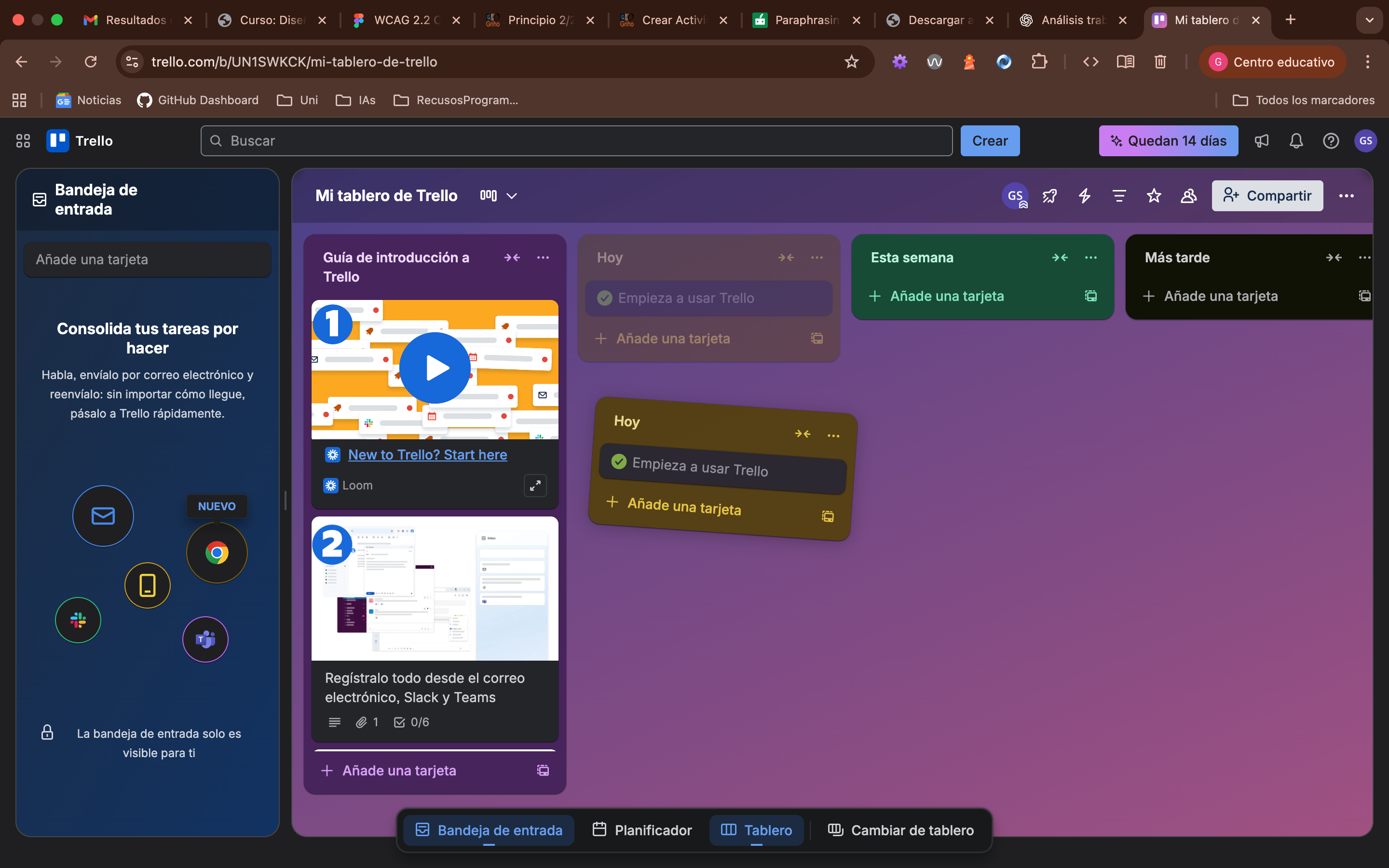
Task: Toggle the Planificador view
Action: pyautogui.click(x=642, y=830)
